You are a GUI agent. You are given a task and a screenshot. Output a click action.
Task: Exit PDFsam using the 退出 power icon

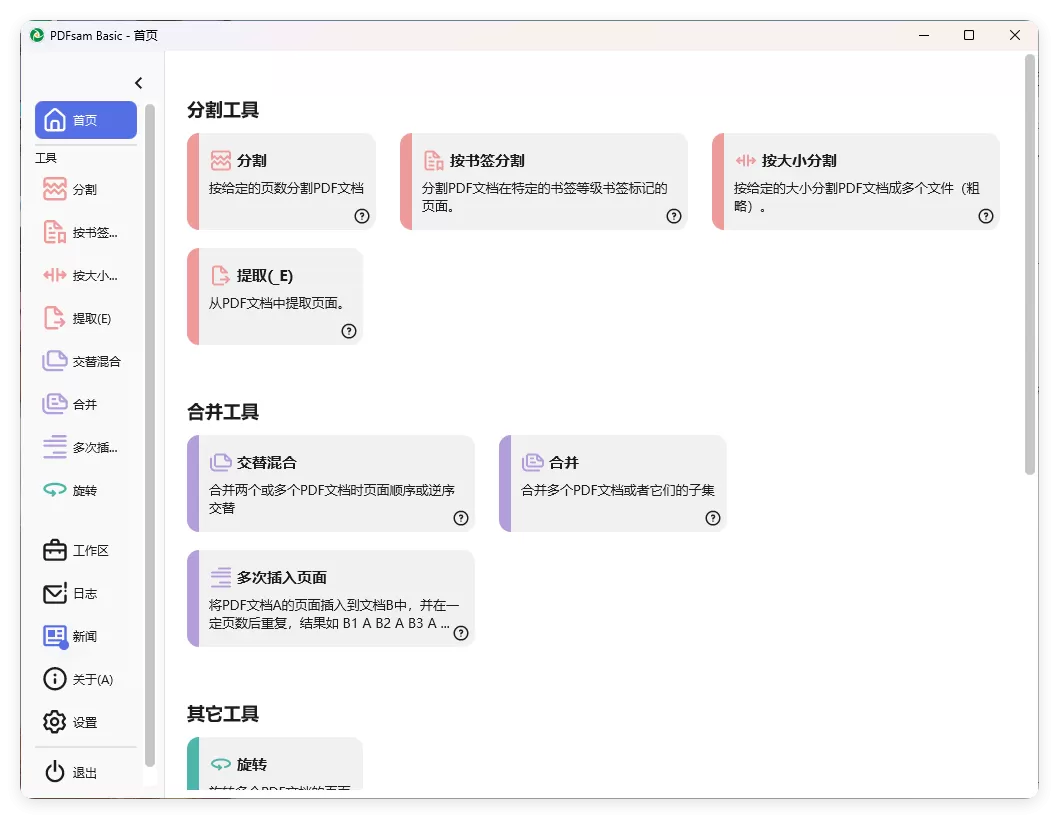tap(55, 771)
